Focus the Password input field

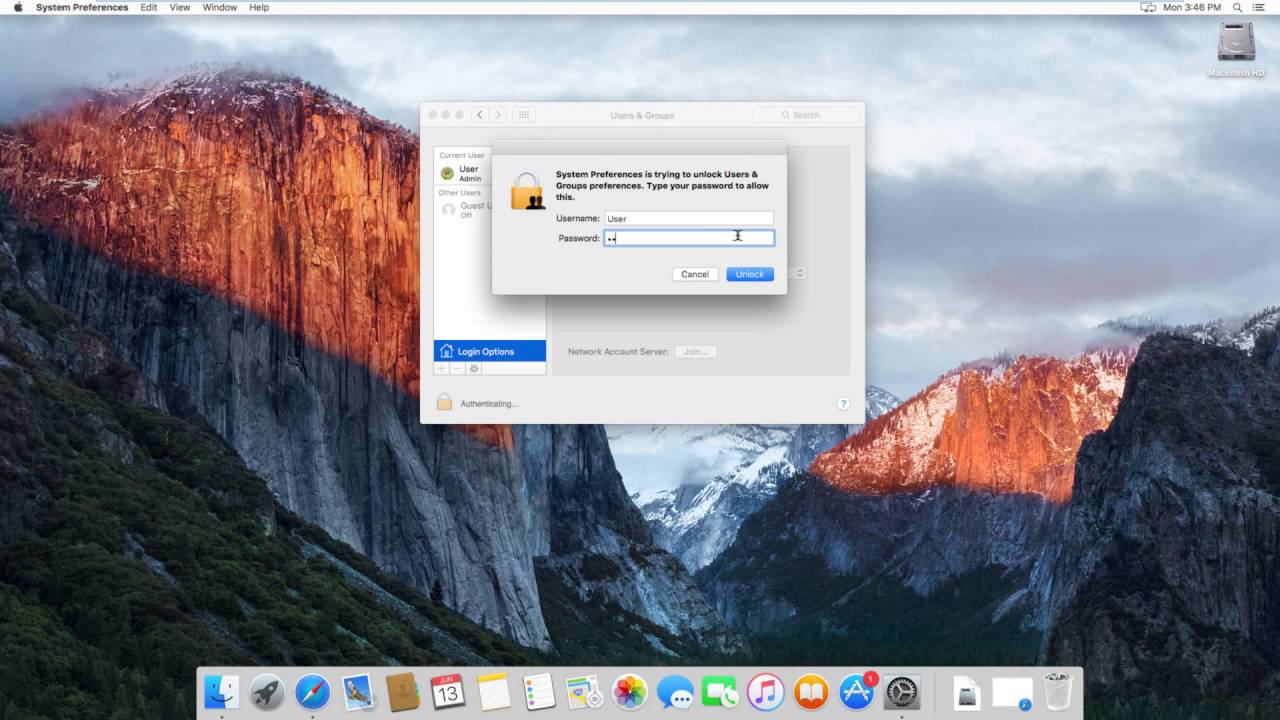[x=689, y=238]
